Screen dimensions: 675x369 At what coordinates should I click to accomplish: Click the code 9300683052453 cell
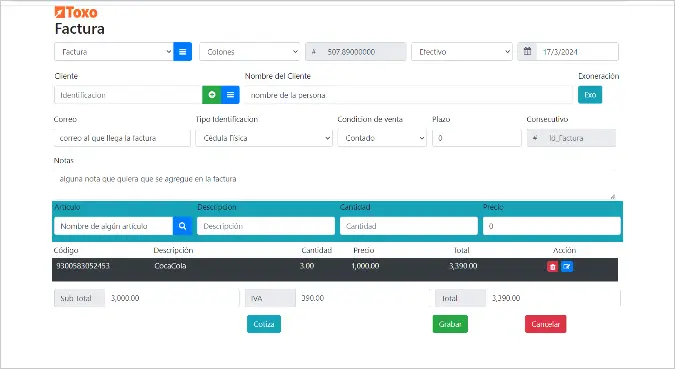[x=83, y=266]
